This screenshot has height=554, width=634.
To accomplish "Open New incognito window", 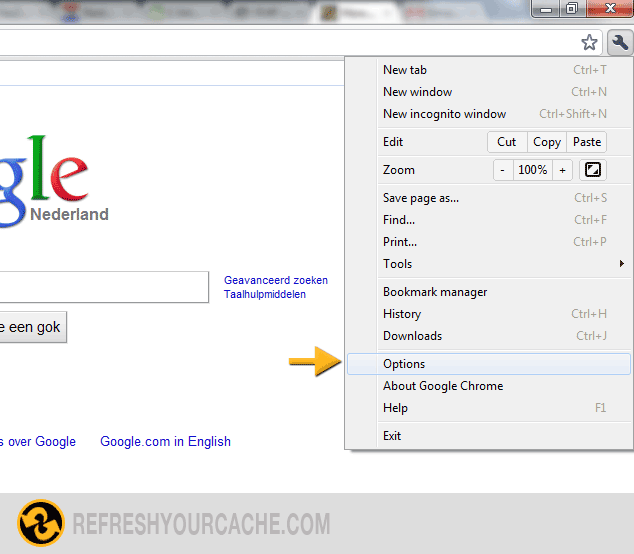I will pos(488,114).
